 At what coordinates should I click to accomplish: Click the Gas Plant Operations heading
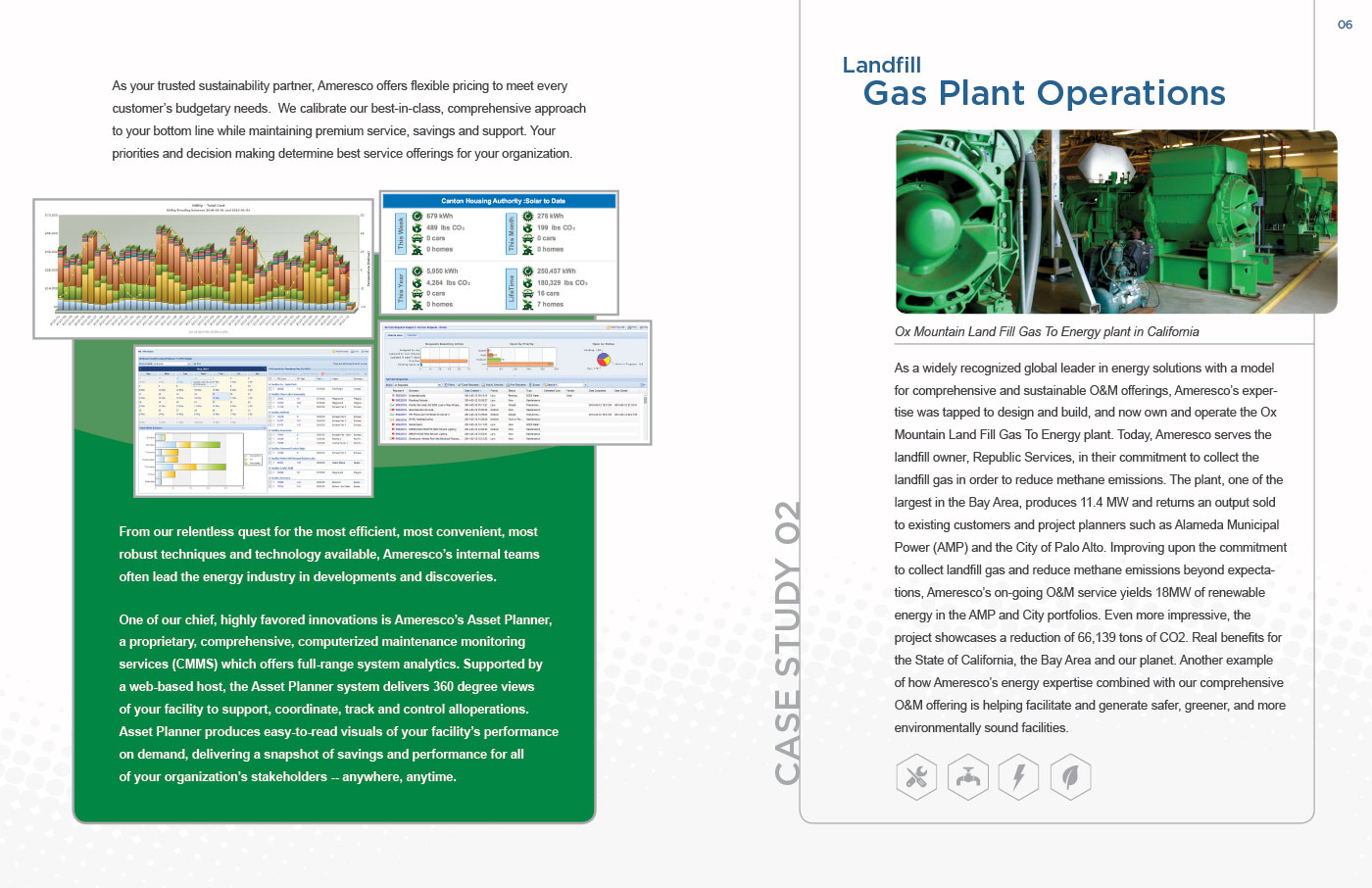[1044, 94]
